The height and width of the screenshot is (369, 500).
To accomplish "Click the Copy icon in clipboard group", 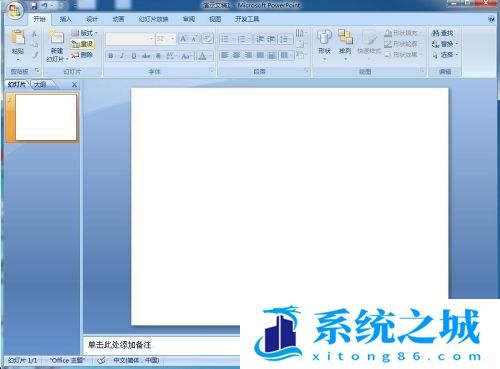I will (x=35, y=44).
